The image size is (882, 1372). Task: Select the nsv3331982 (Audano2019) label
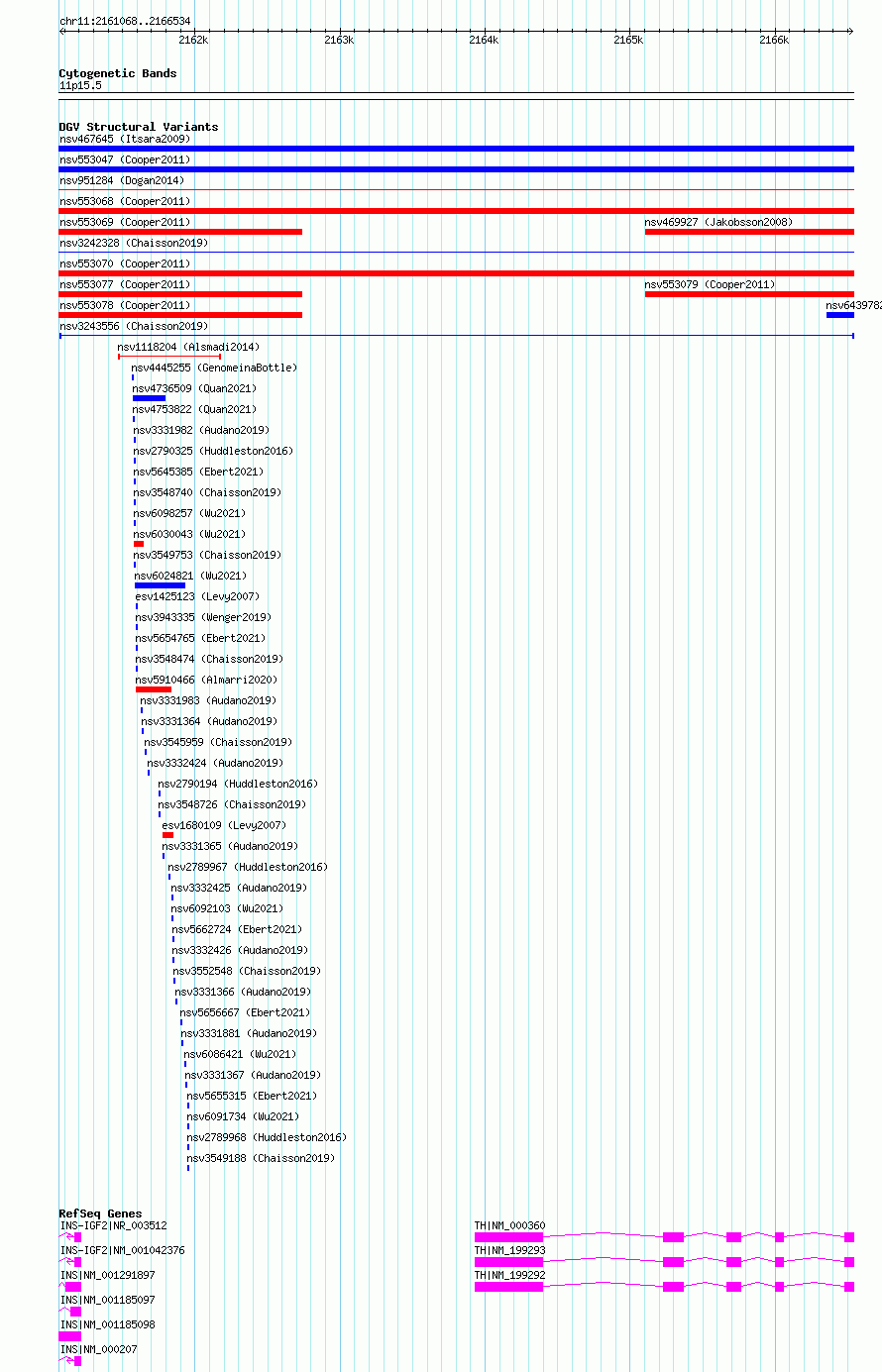click(201, 430)
